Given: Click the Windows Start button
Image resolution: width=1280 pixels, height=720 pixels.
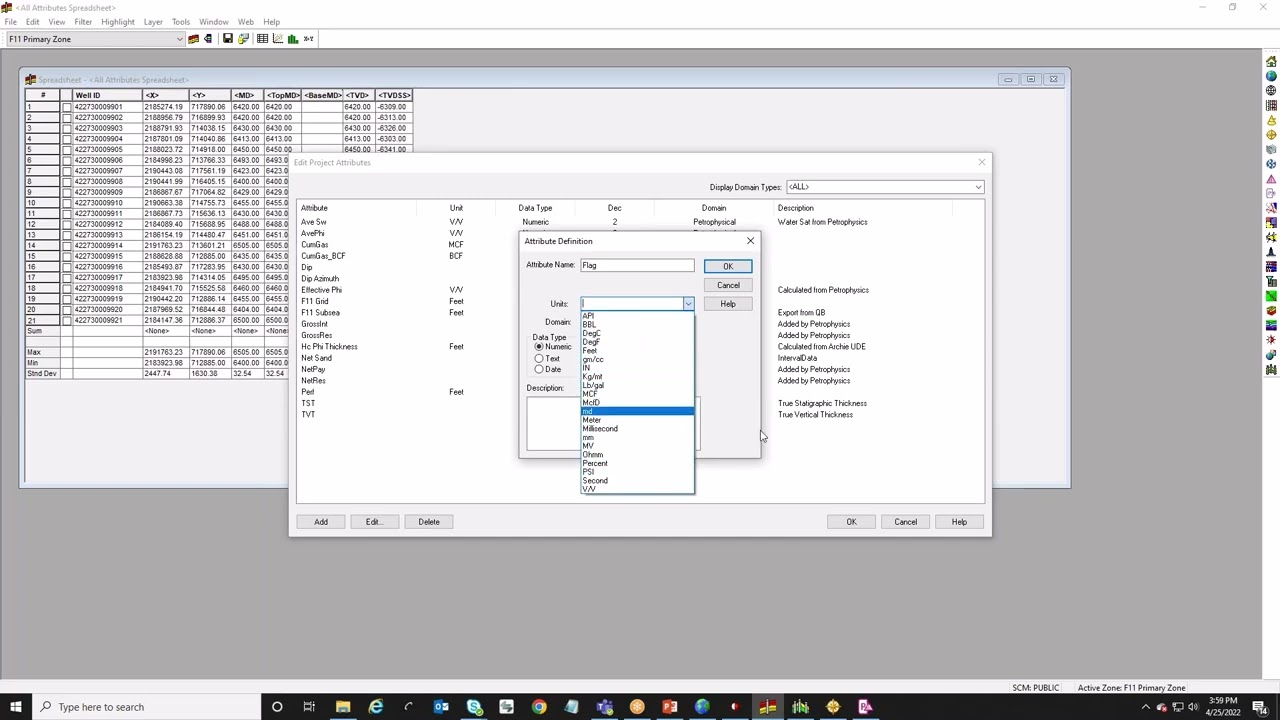Looking at the screenshot, I should click(x=16, y=707).
